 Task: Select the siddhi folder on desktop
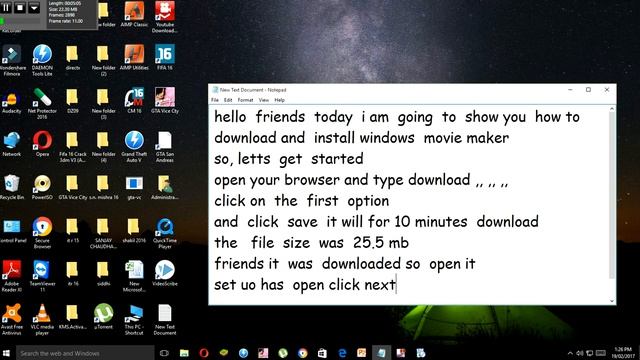click(x=104, y=273)
